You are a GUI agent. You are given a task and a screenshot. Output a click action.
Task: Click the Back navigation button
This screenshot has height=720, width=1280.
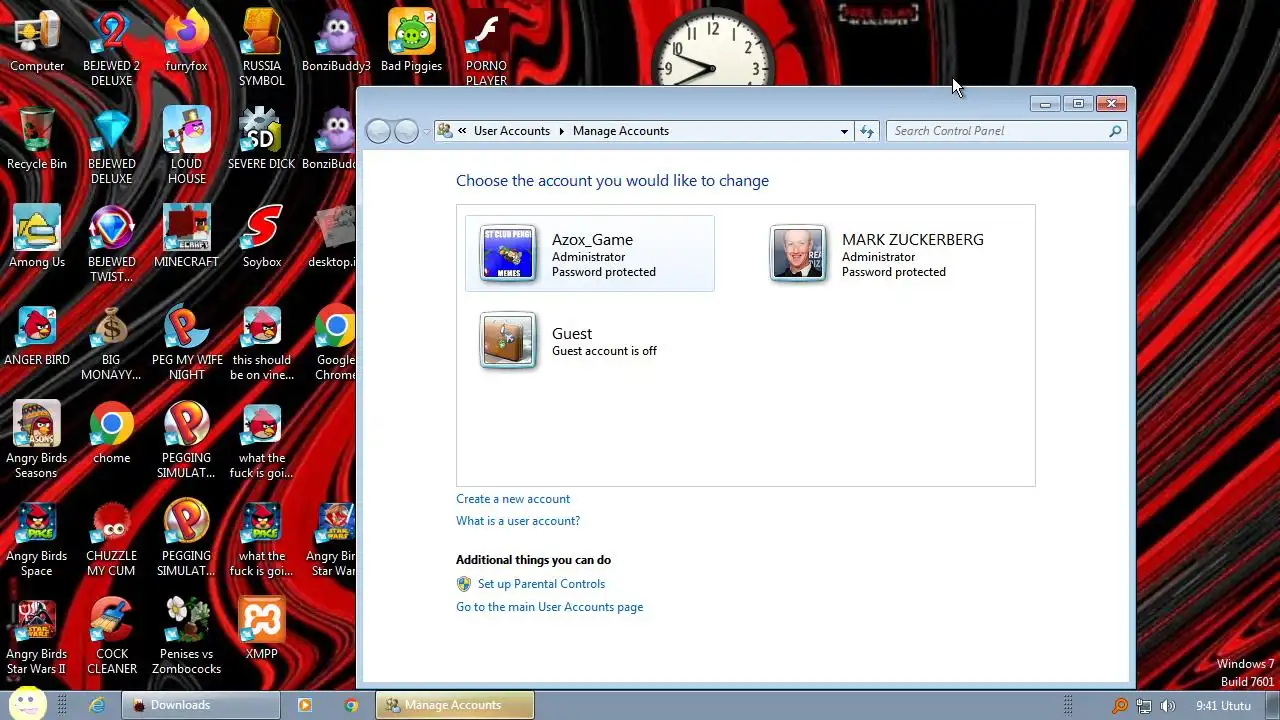pyautogui.click(x=378, y=131)
